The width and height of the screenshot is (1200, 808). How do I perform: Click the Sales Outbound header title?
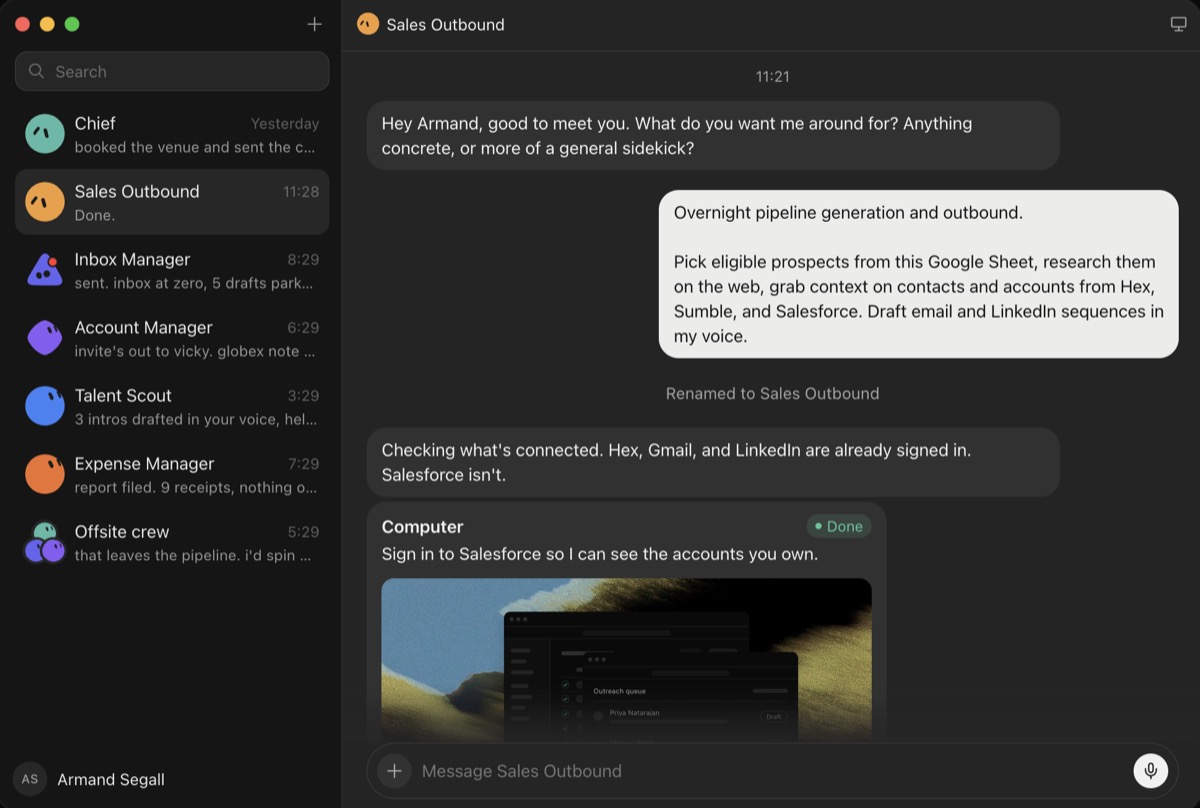(445, 24)
